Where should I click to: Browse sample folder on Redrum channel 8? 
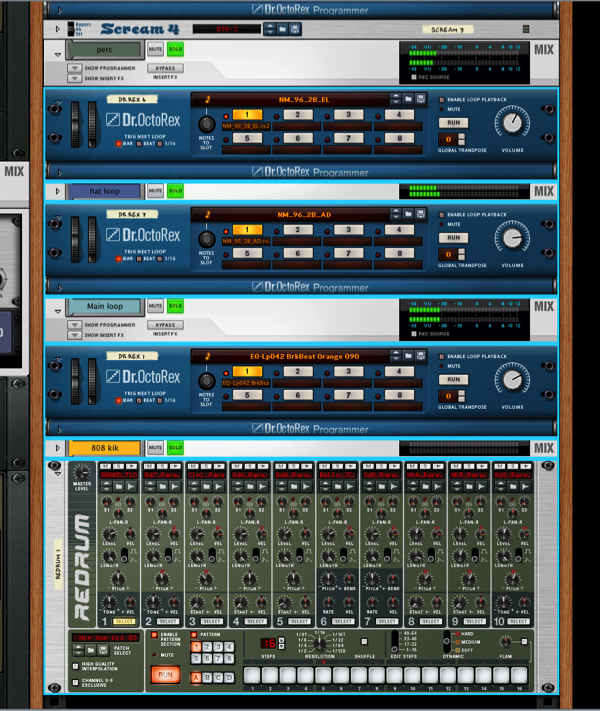[425, 487]
